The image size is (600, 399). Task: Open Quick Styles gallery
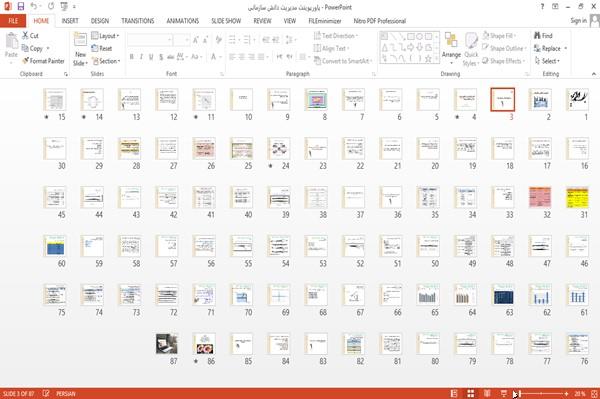tap(471, 49)
